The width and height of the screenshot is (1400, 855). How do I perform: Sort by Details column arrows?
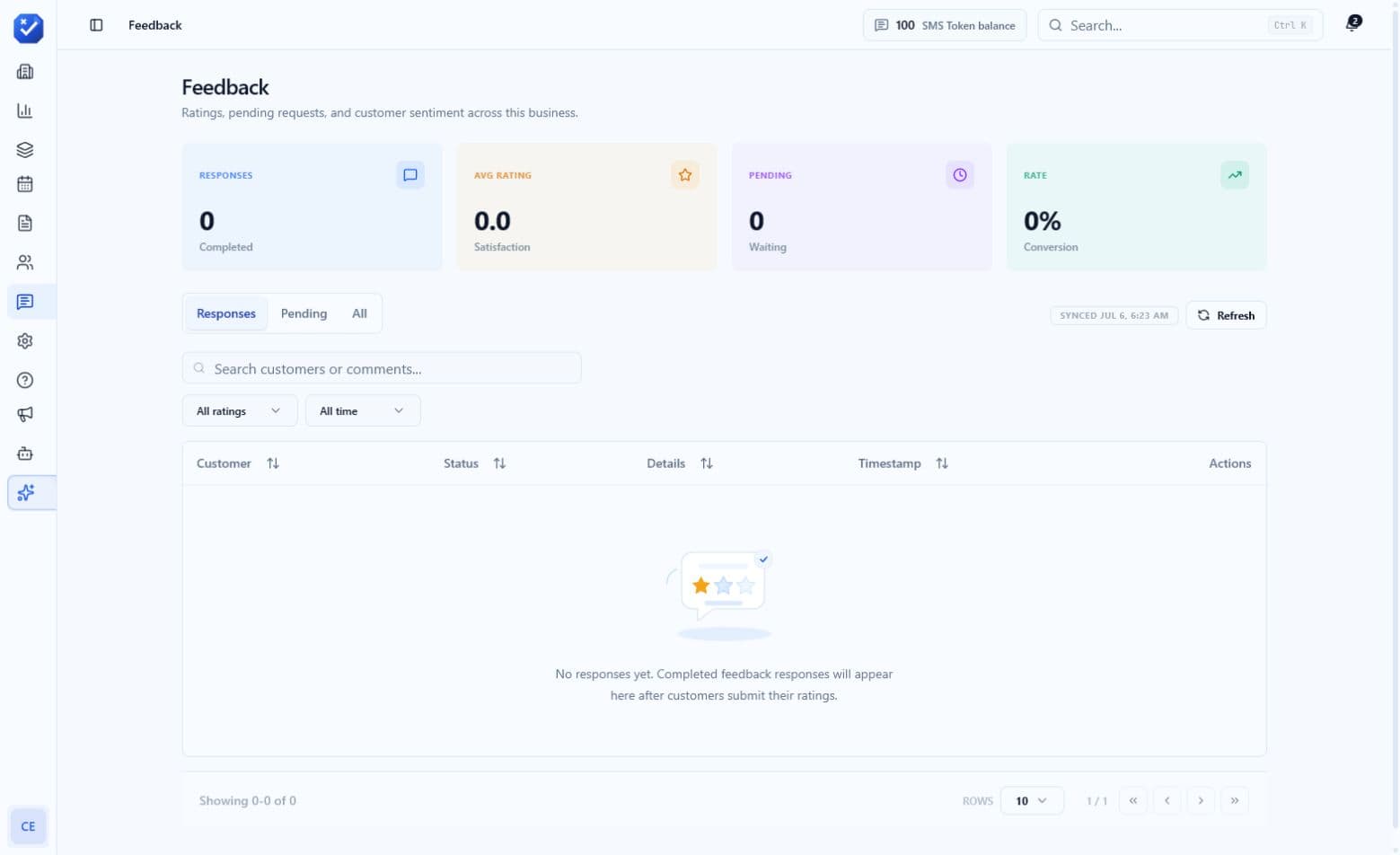(x=707, y=463)
